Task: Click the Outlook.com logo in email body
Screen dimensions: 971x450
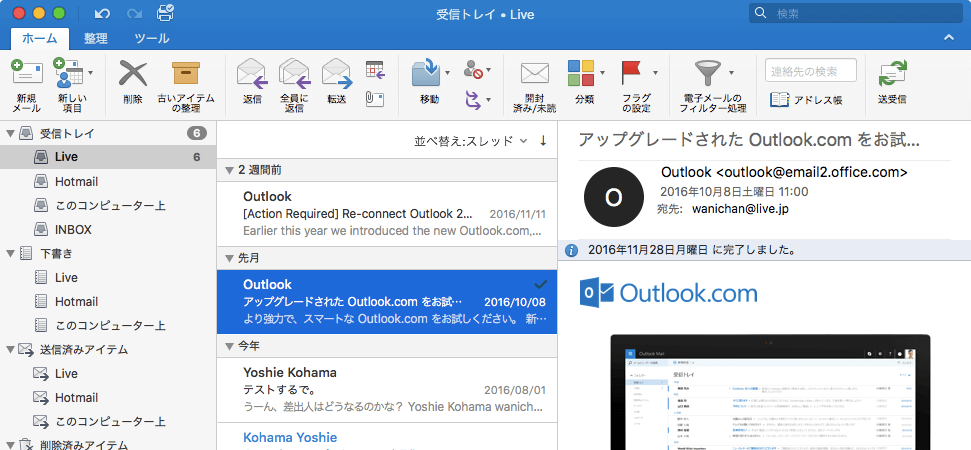Action: [x=668, y=293]
